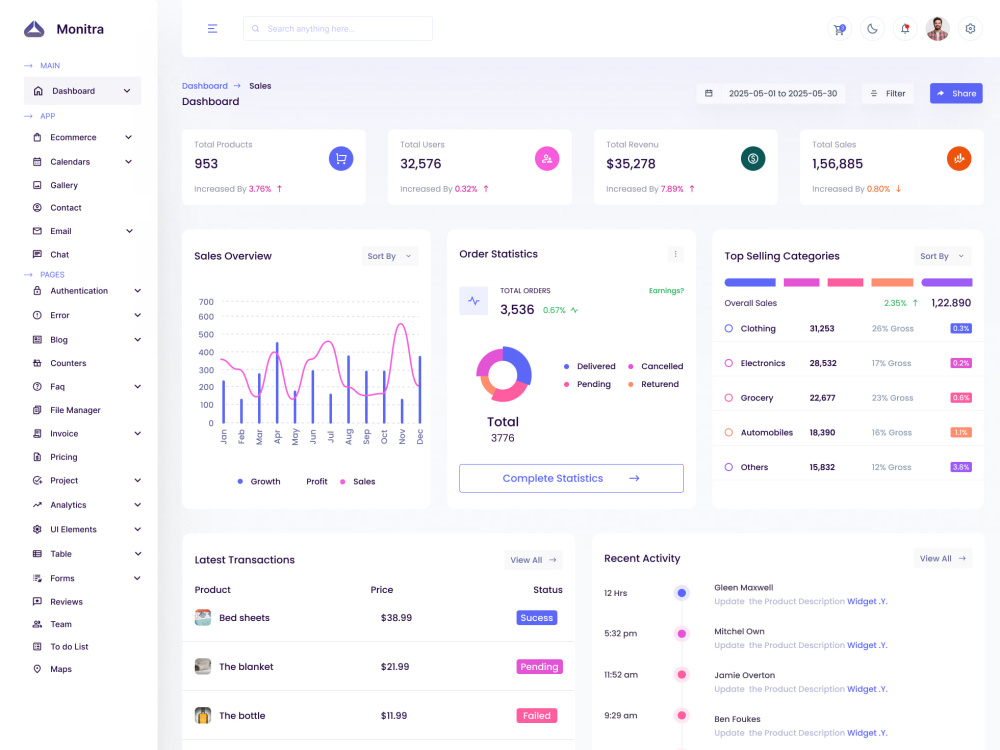The image size is (1000, 750).
Task: Click the blue segment of category bar
Action: point(750,282)
